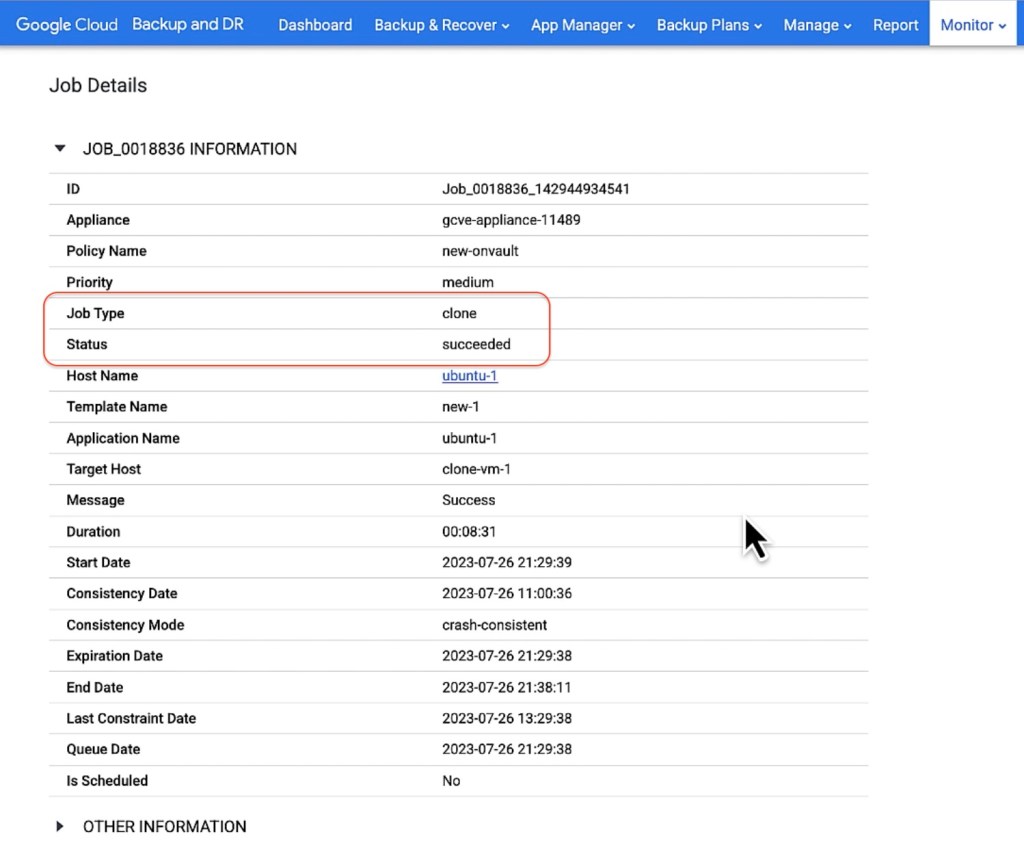Click the 00:08:31 duration value
1024x849 pixels.
pos(470,532)
